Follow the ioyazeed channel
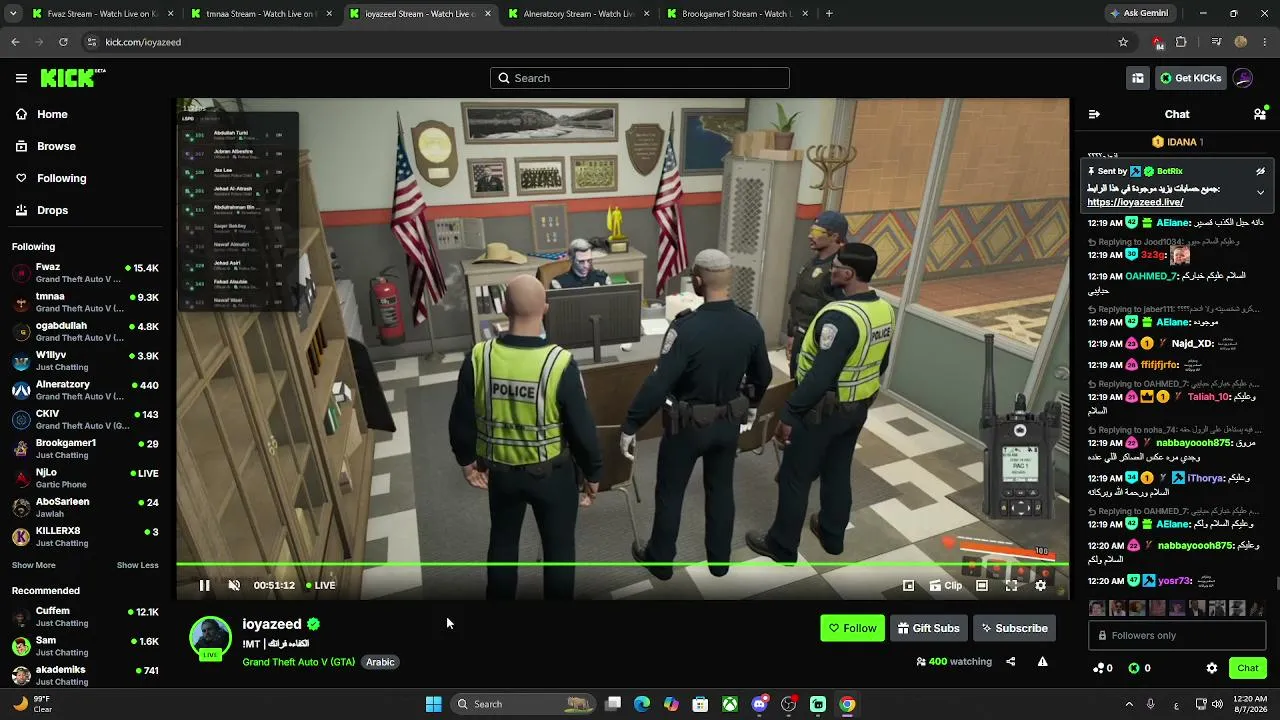 pyautogui.click(x=853, y=628)
